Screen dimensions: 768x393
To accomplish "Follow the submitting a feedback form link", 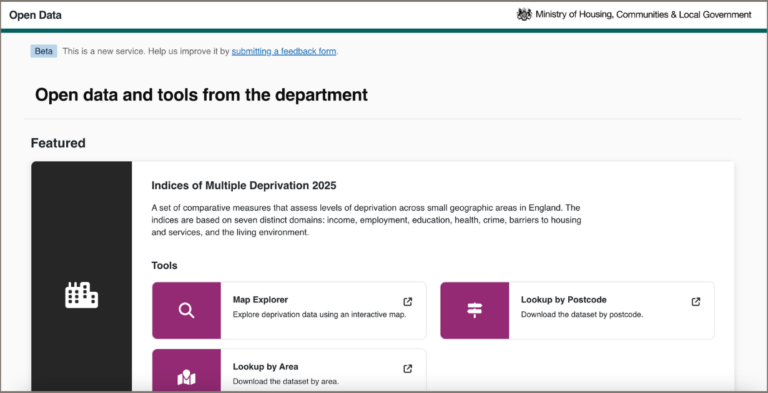I will (x=284, y=51).
